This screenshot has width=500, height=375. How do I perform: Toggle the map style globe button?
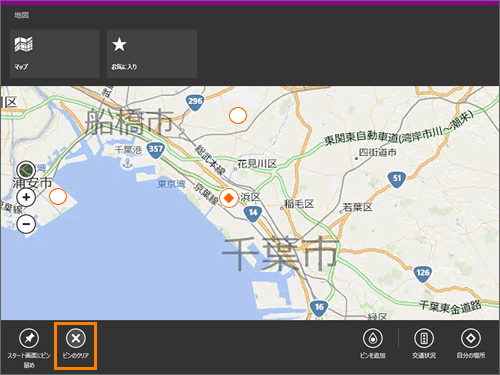[26, 170]
